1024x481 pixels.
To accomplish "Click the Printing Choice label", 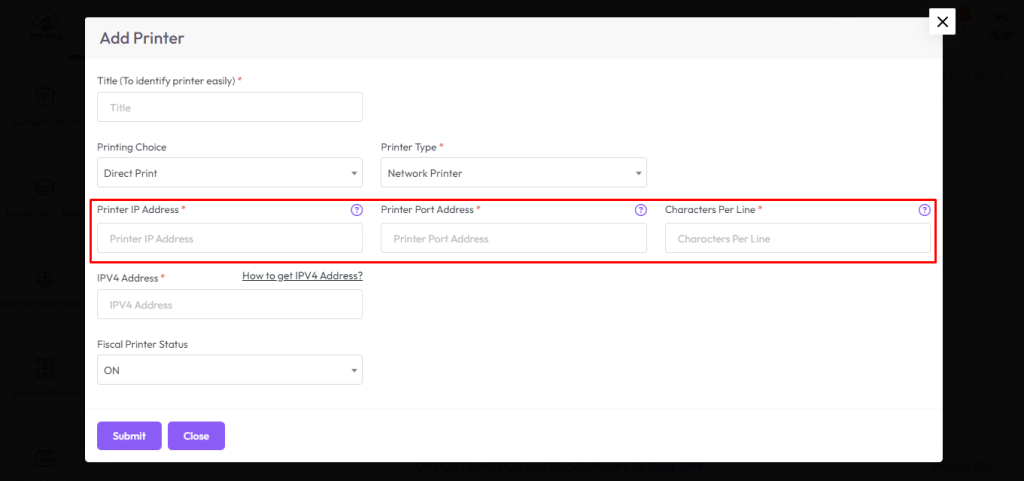I will [x=132, y=147].
